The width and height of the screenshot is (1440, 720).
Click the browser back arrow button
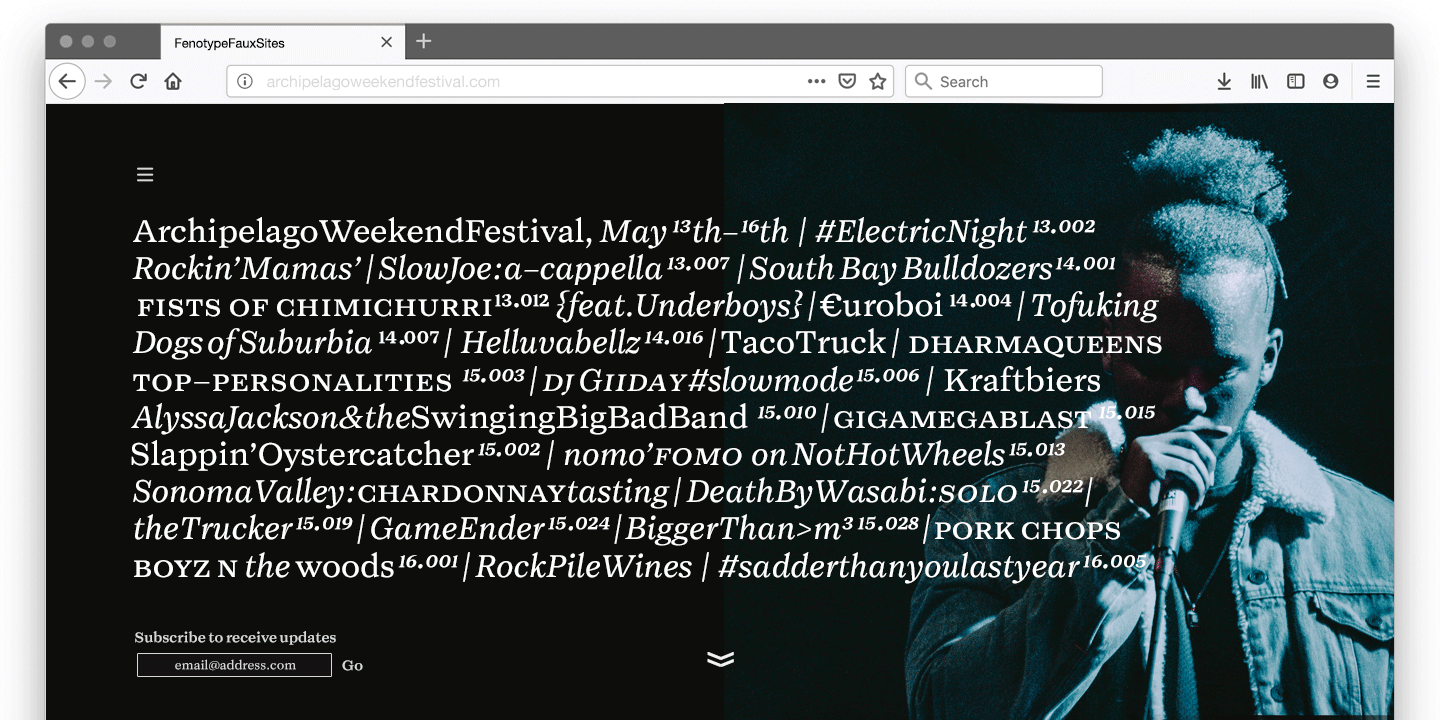pos(67,82)
